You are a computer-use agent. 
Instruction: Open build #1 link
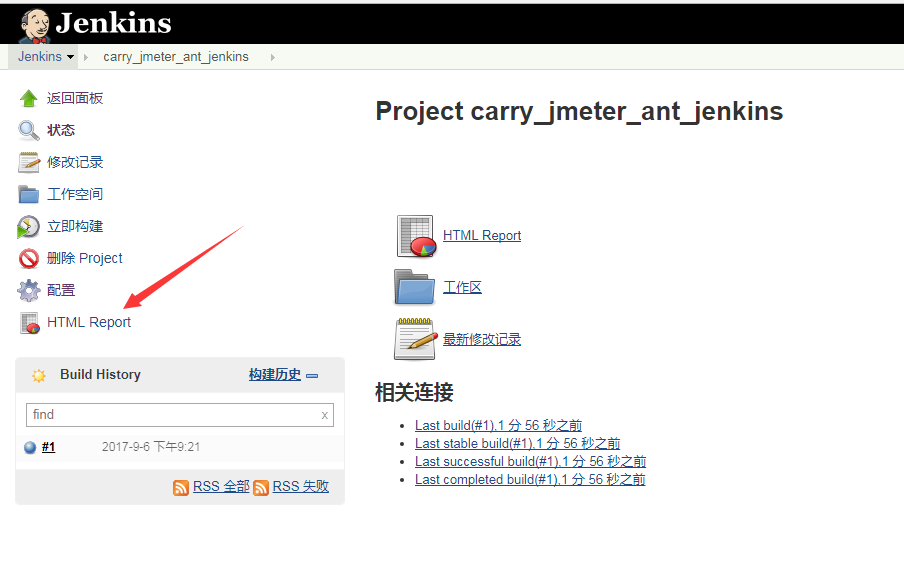(48, 447)
